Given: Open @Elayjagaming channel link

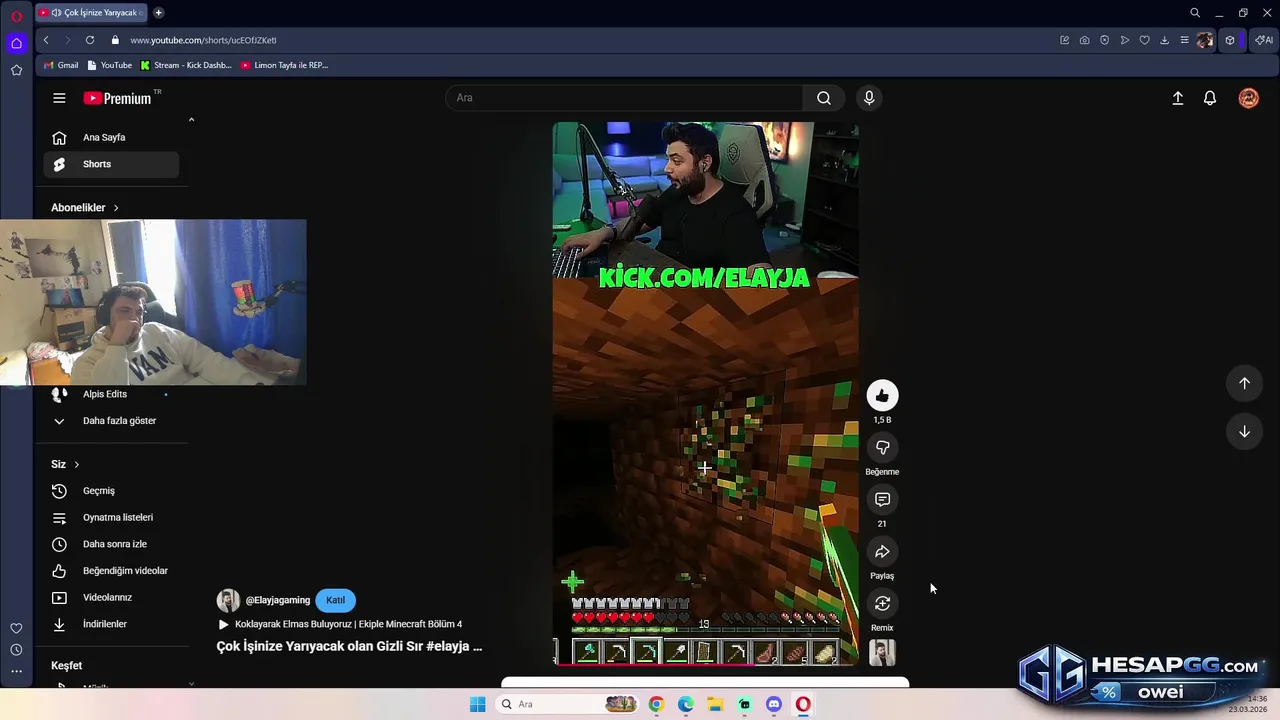Looking at the screenshot, I should 277,600.
